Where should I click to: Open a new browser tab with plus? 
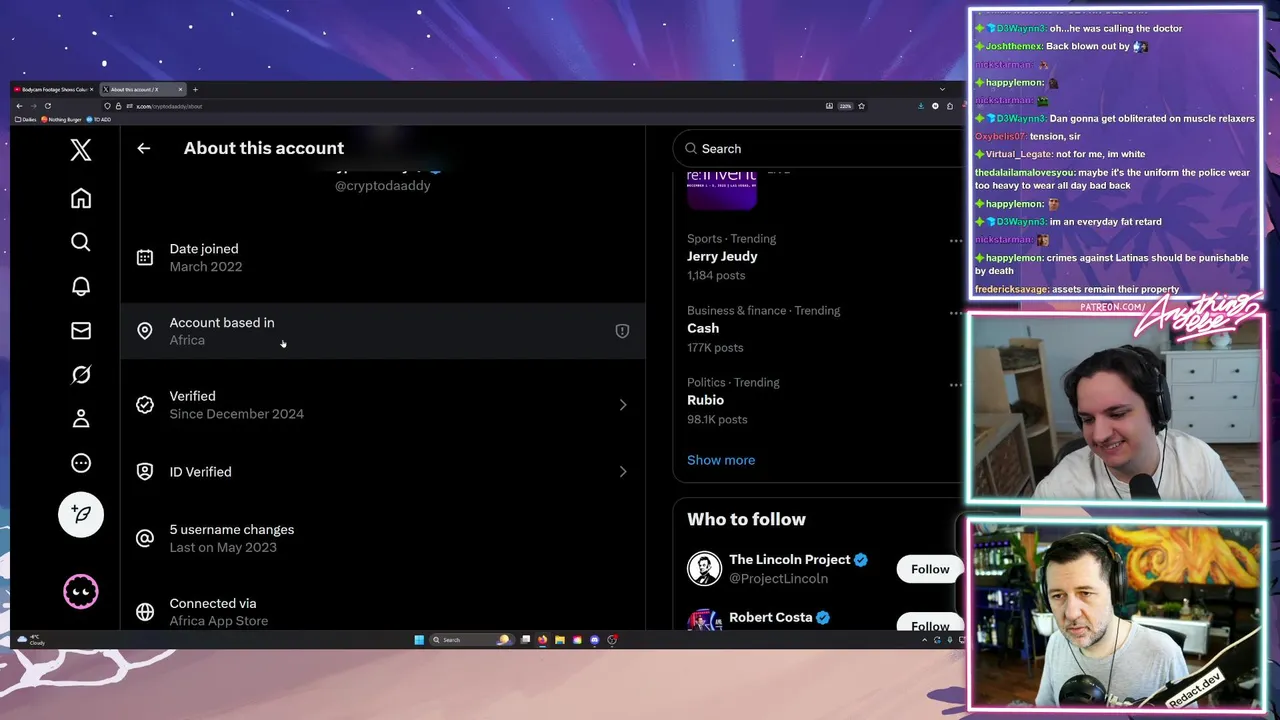tap(195, 89)
